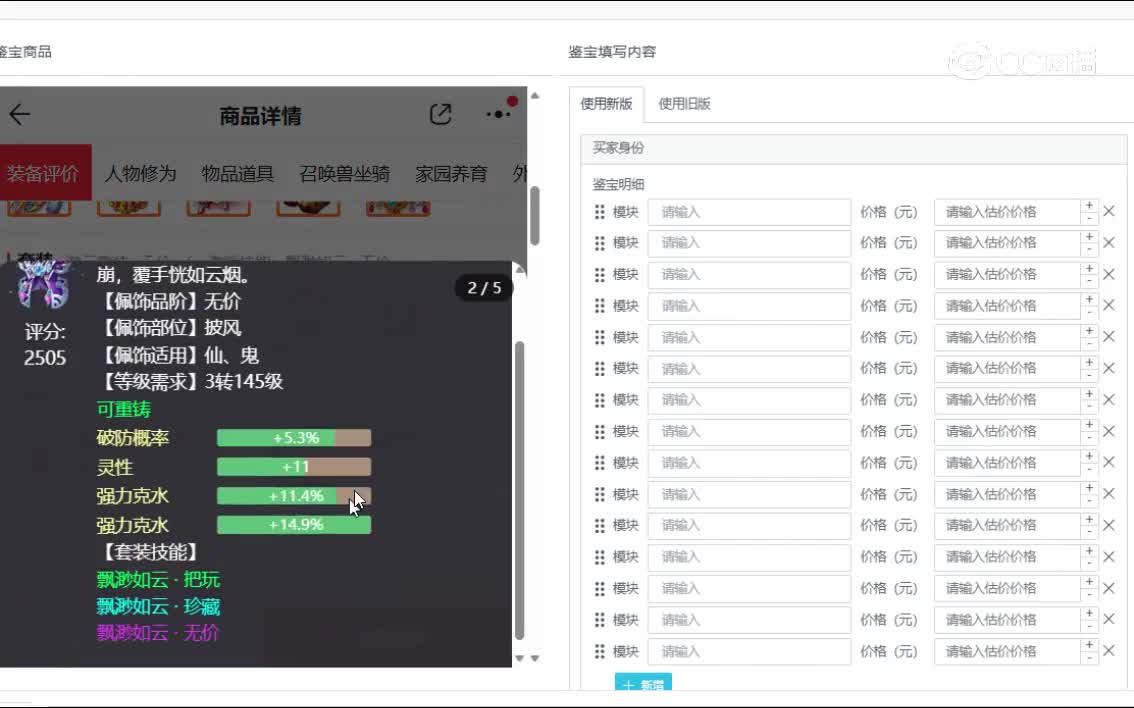This screenshot has width=1134, height=708.
Task: Delete the first 模块 row with its X
Action: pos(1108,212)
